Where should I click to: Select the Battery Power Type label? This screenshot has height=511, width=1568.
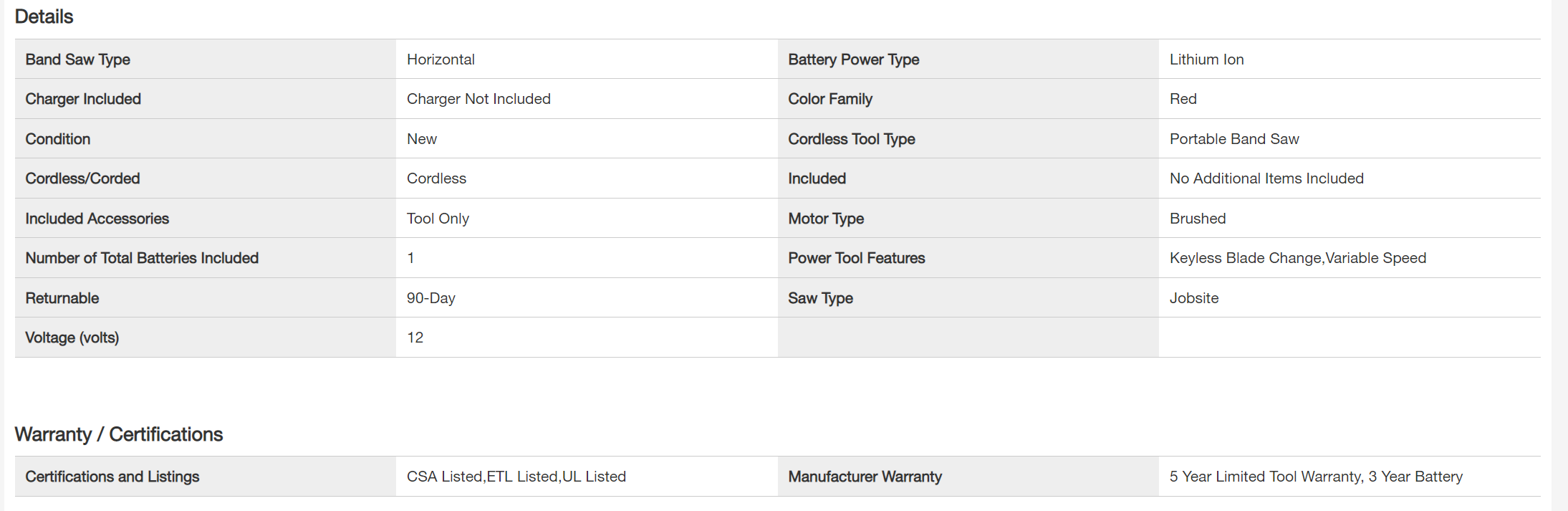coord(853,59)
